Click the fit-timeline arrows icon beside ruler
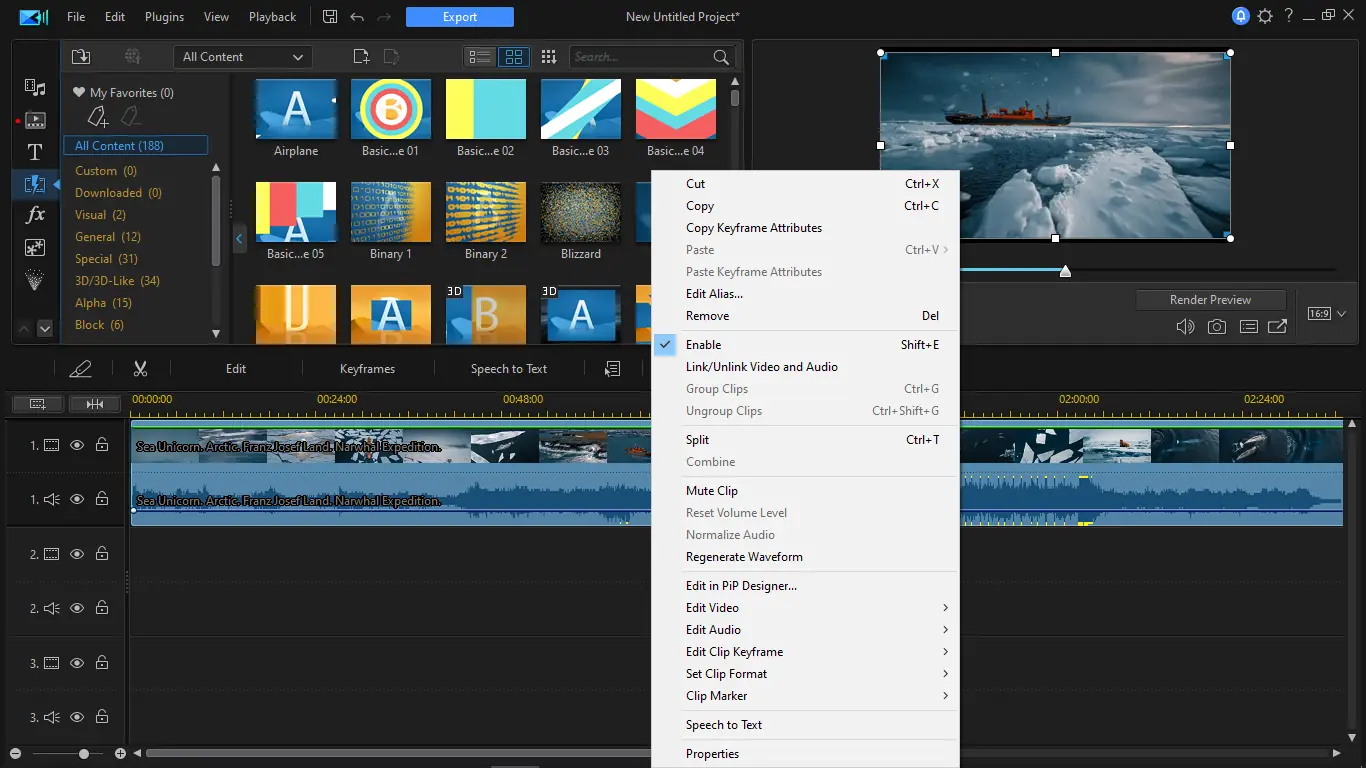The width and height of the screenshot is (1366, 768). tap(95, 404)
